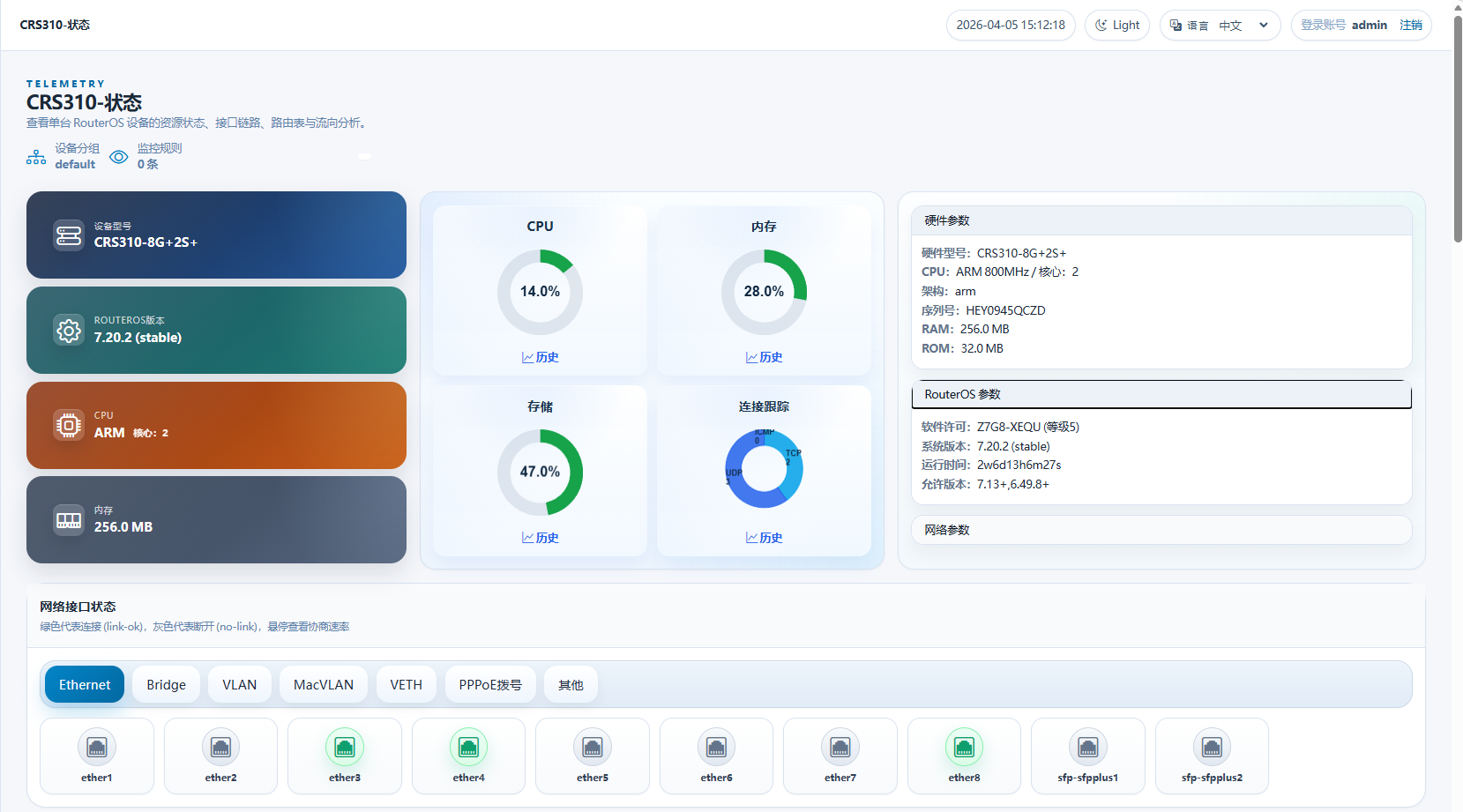Toggle the Light theme switch

pyautogui.click(x=1117, y=26)
